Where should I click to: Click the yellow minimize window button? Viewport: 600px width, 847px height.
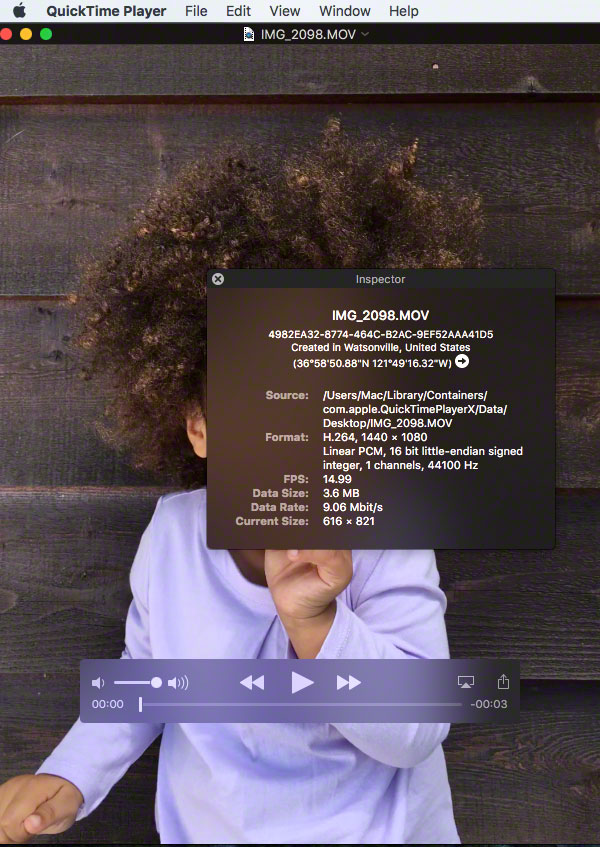coord(26,34)
